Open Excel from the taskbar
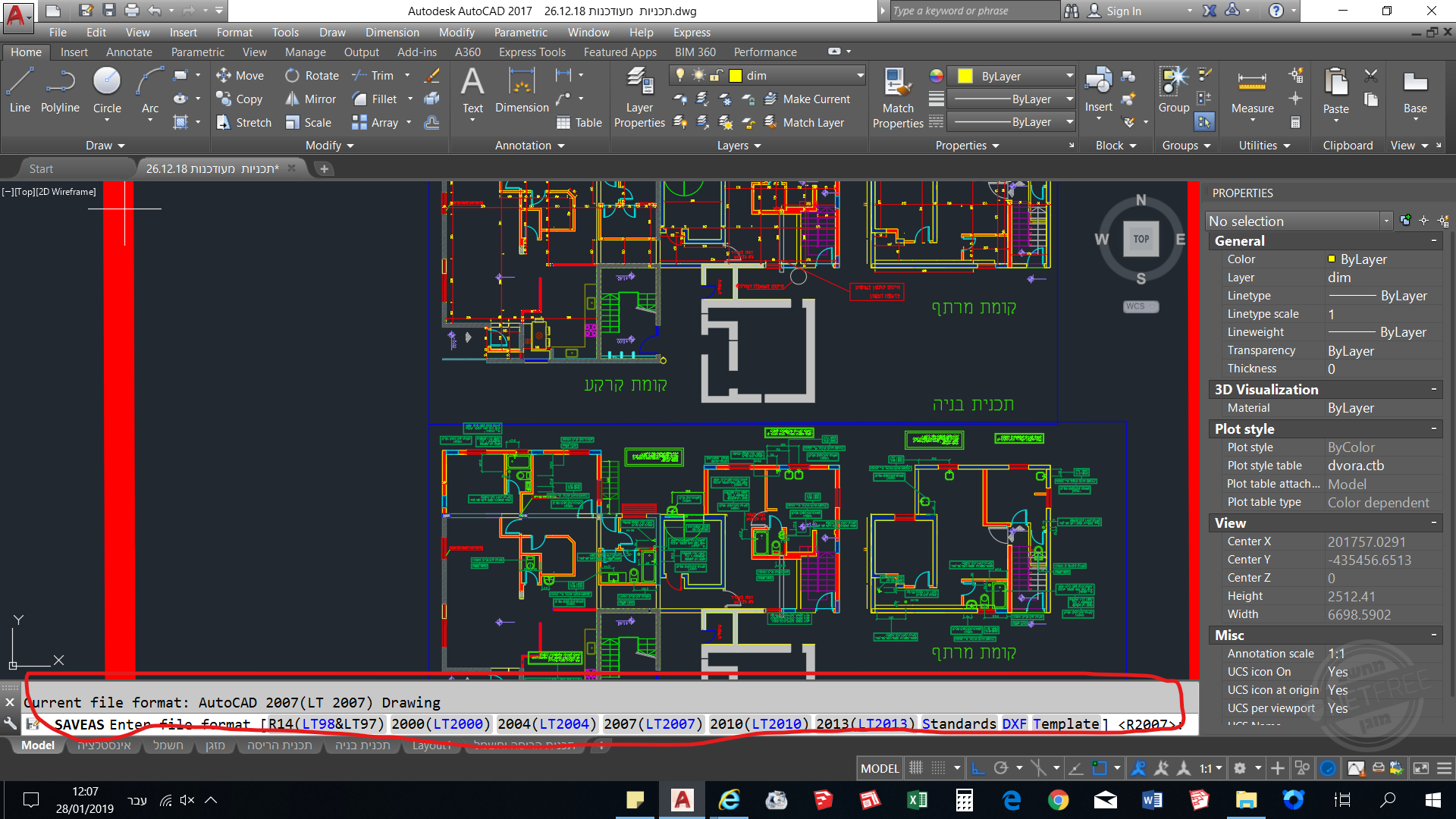Viewport: 1456px width, 819px height. click(916, 800)
